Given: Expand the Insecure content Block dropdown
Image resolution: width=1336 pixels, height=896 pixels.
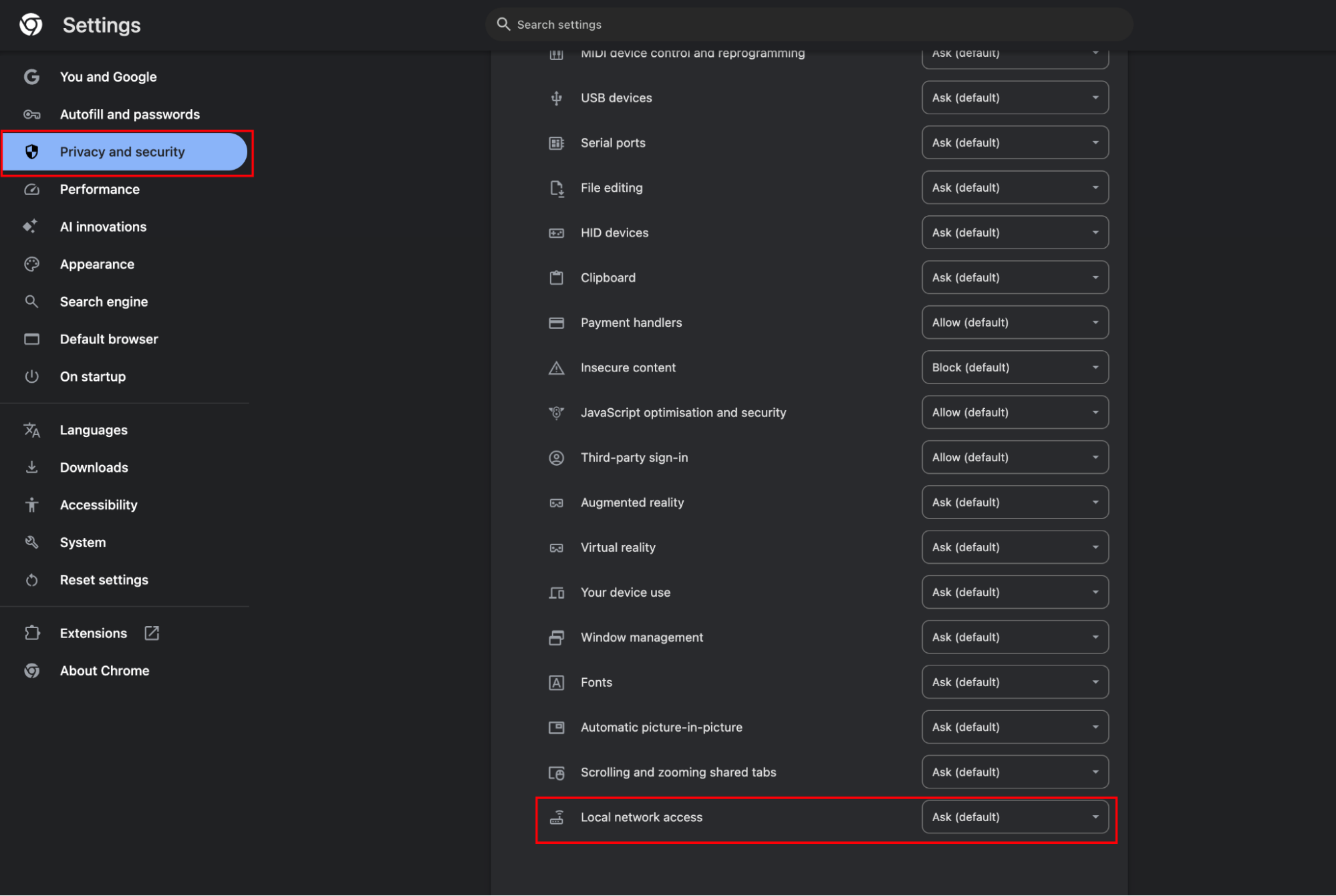Looking at the screenshot, I should [x=1015, y=367].
